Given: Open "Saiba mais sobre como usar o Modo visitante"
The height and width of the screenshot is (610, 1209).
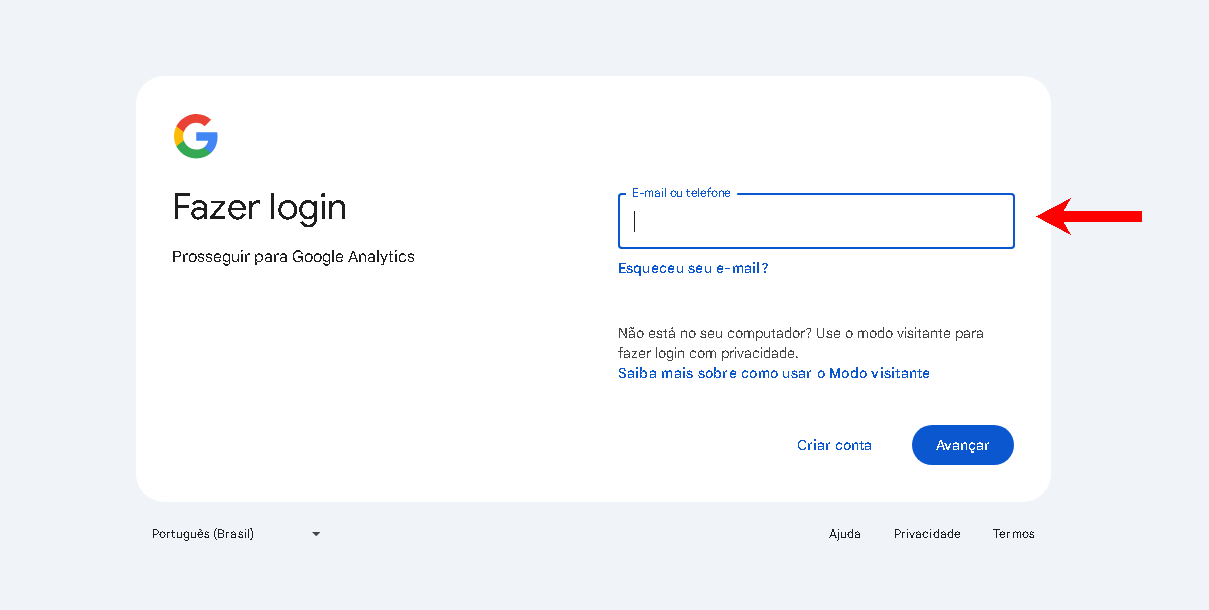Looking at the screenshot, I should tap(774, 373).
